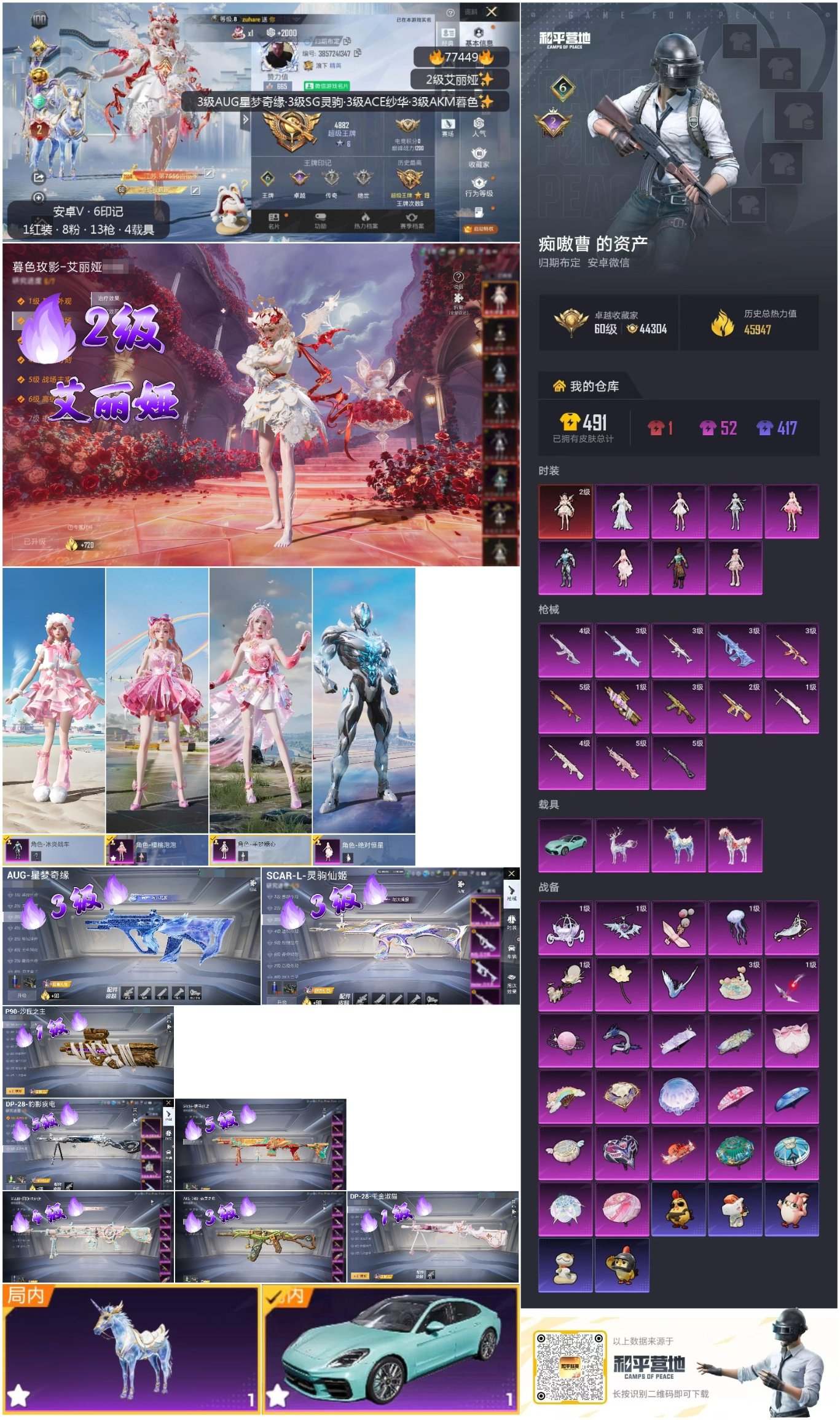Click the 已升级 button in skin view
This screenshot has width=840, height=1420.
[34, 542]
